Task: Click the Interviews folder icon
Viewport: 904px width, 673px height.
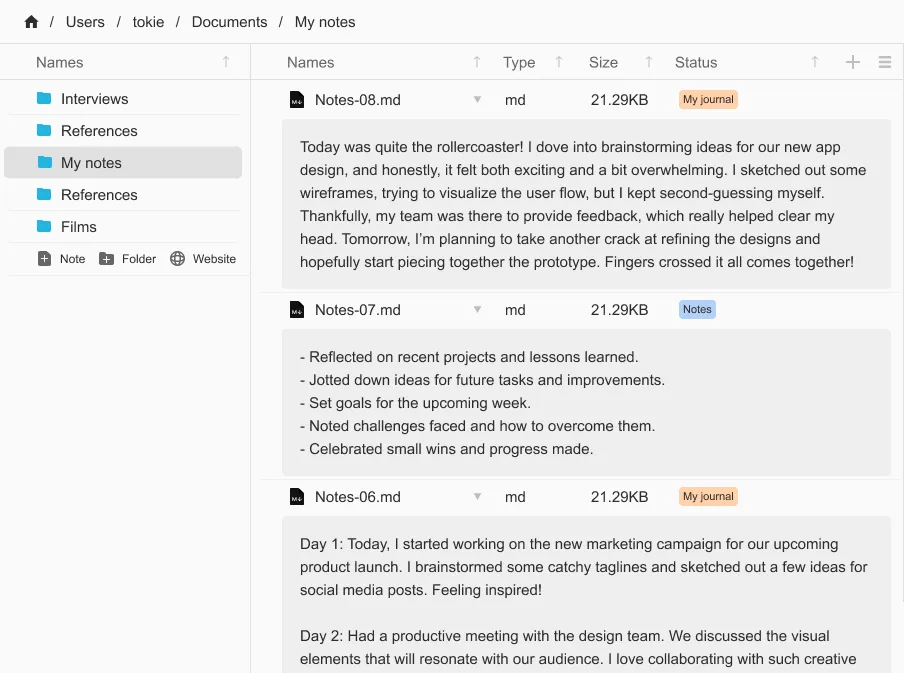Action: coord(44,99)
